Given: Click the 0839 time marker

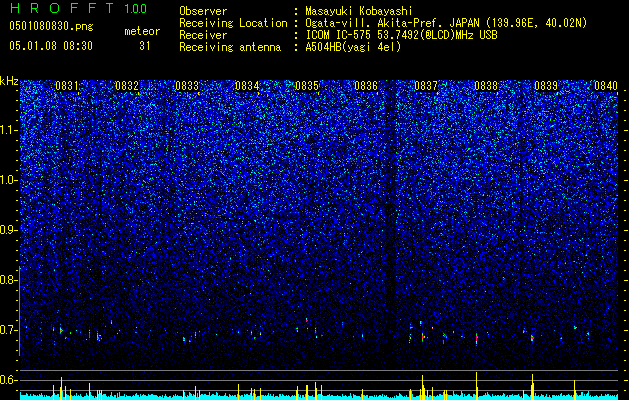Looking at the screenshot, I should tap(546, 86).
